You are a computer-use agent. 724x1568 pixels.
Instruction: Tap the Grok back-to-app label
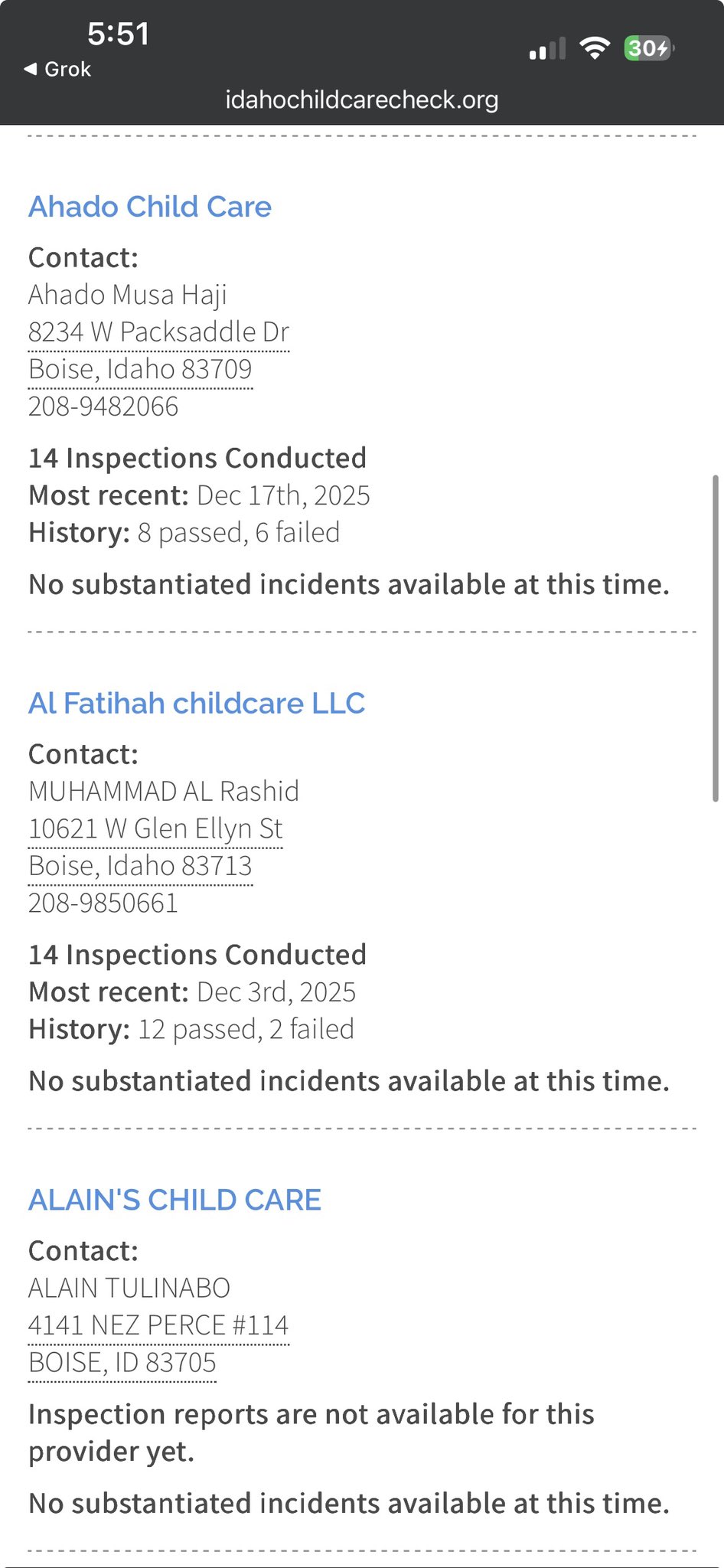[67, 69]
